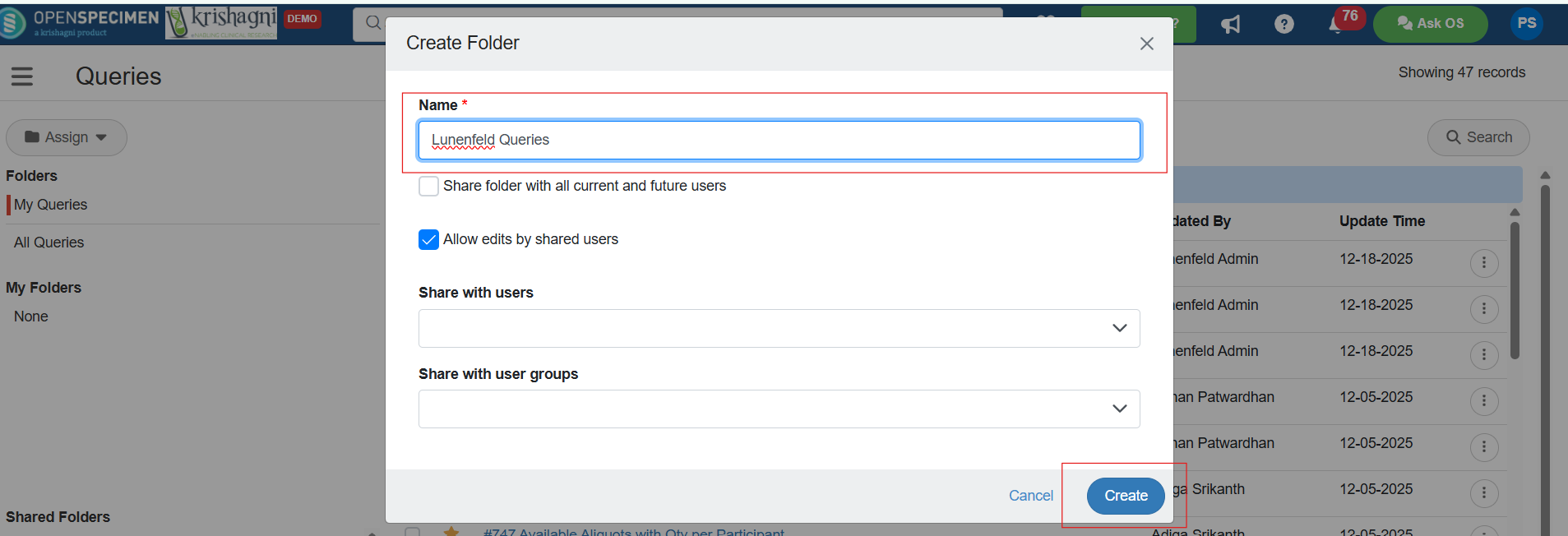This screenshot has height=536, width=1568.
Task: Click the OpenSpecimen logo
Action: click(81, 23)
